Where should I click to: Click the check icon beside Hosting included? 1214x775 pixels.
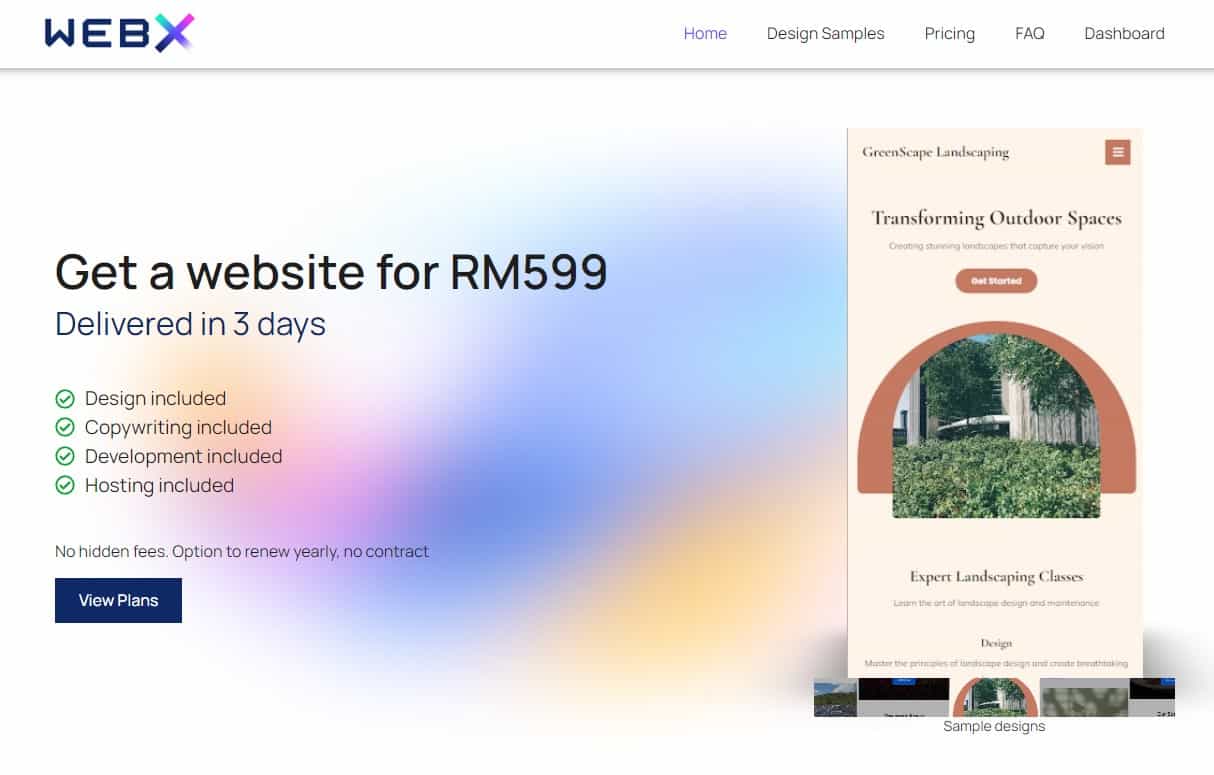click(65, 486)
